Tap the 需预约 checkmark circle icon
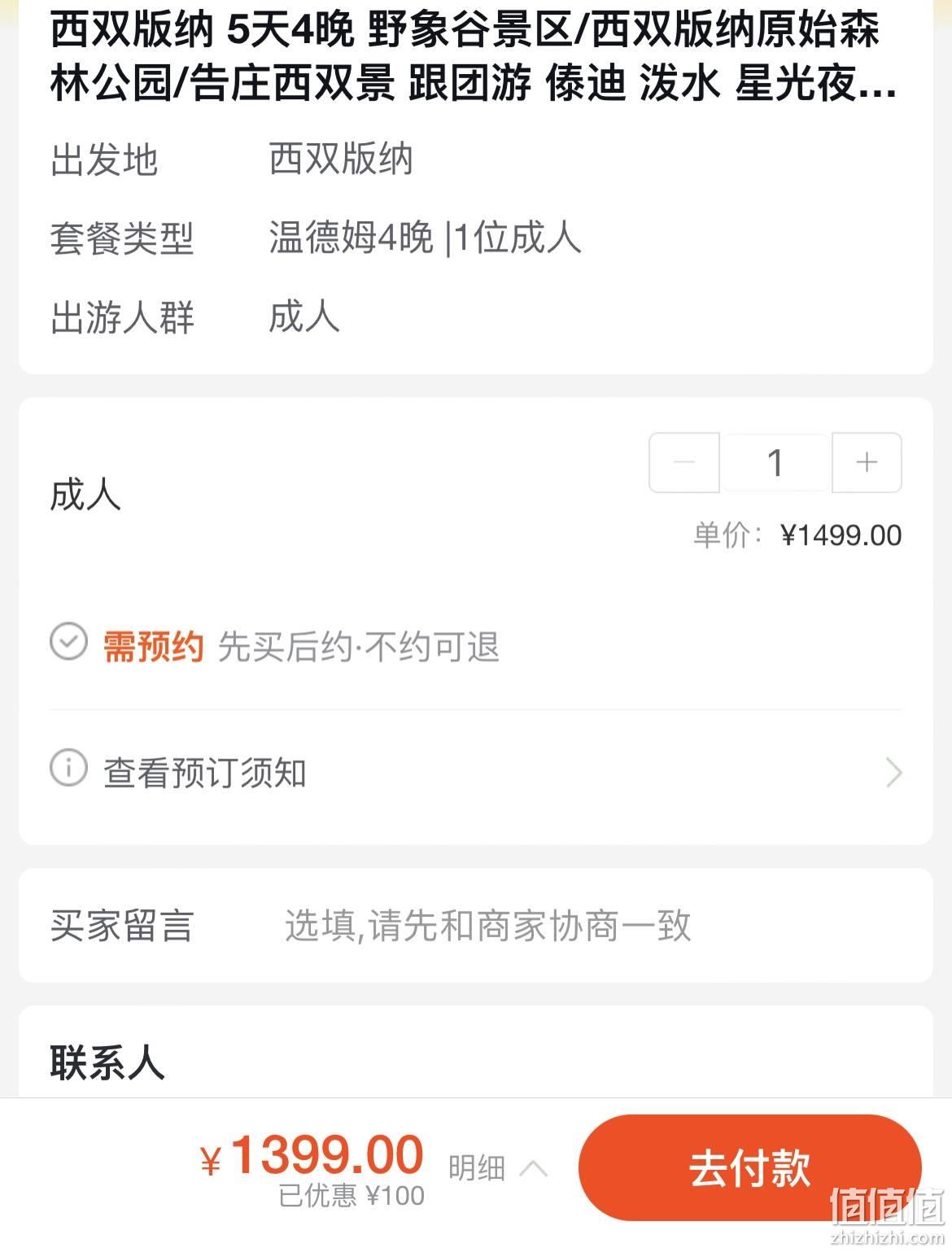The image size is (952, 1252). (x=68, y=643)
